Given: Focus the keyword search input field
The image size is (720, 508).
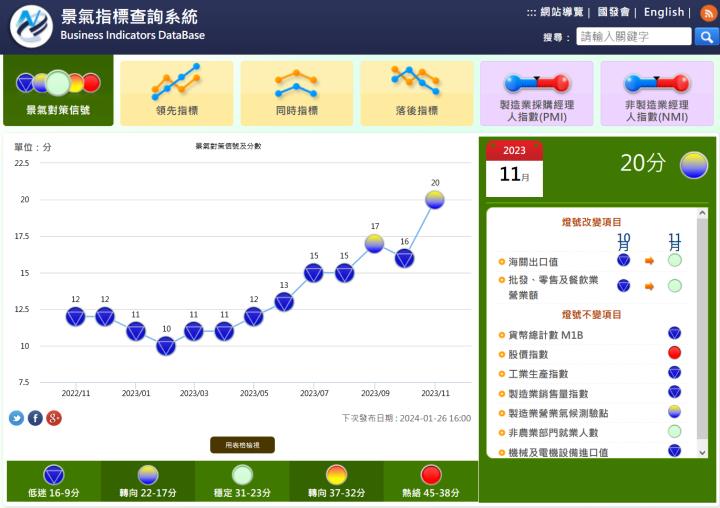Looking at the screenshot, I should 634,36.
